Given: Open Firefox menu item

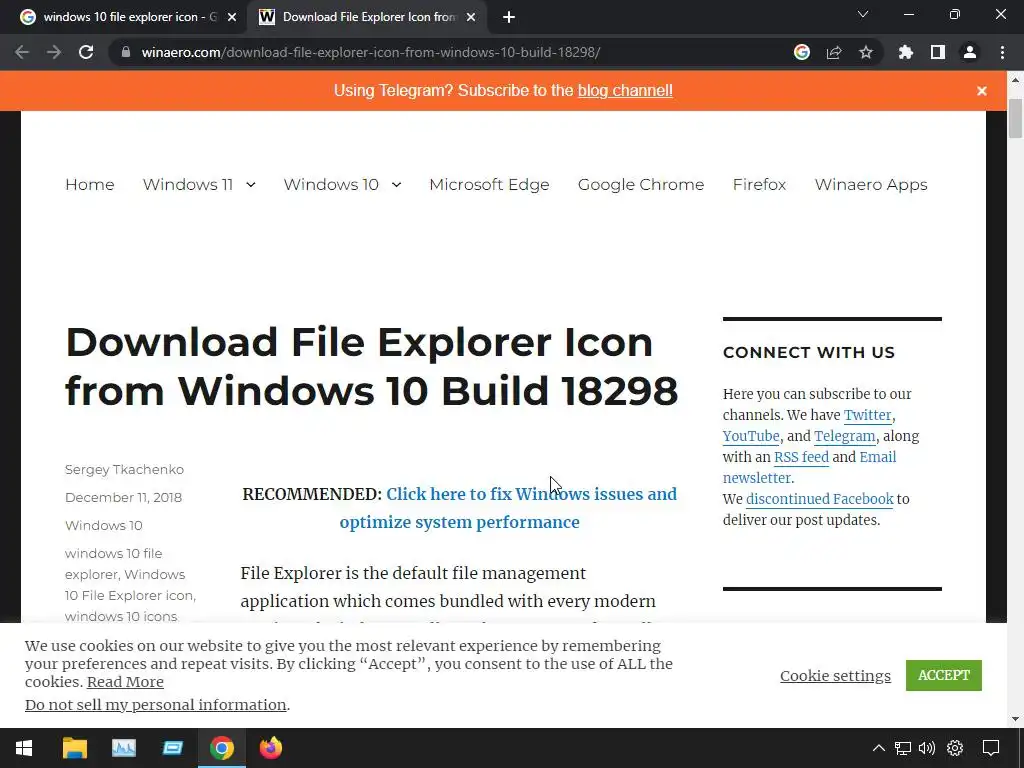Looking at the screenshot, I should tap(759, 185).
